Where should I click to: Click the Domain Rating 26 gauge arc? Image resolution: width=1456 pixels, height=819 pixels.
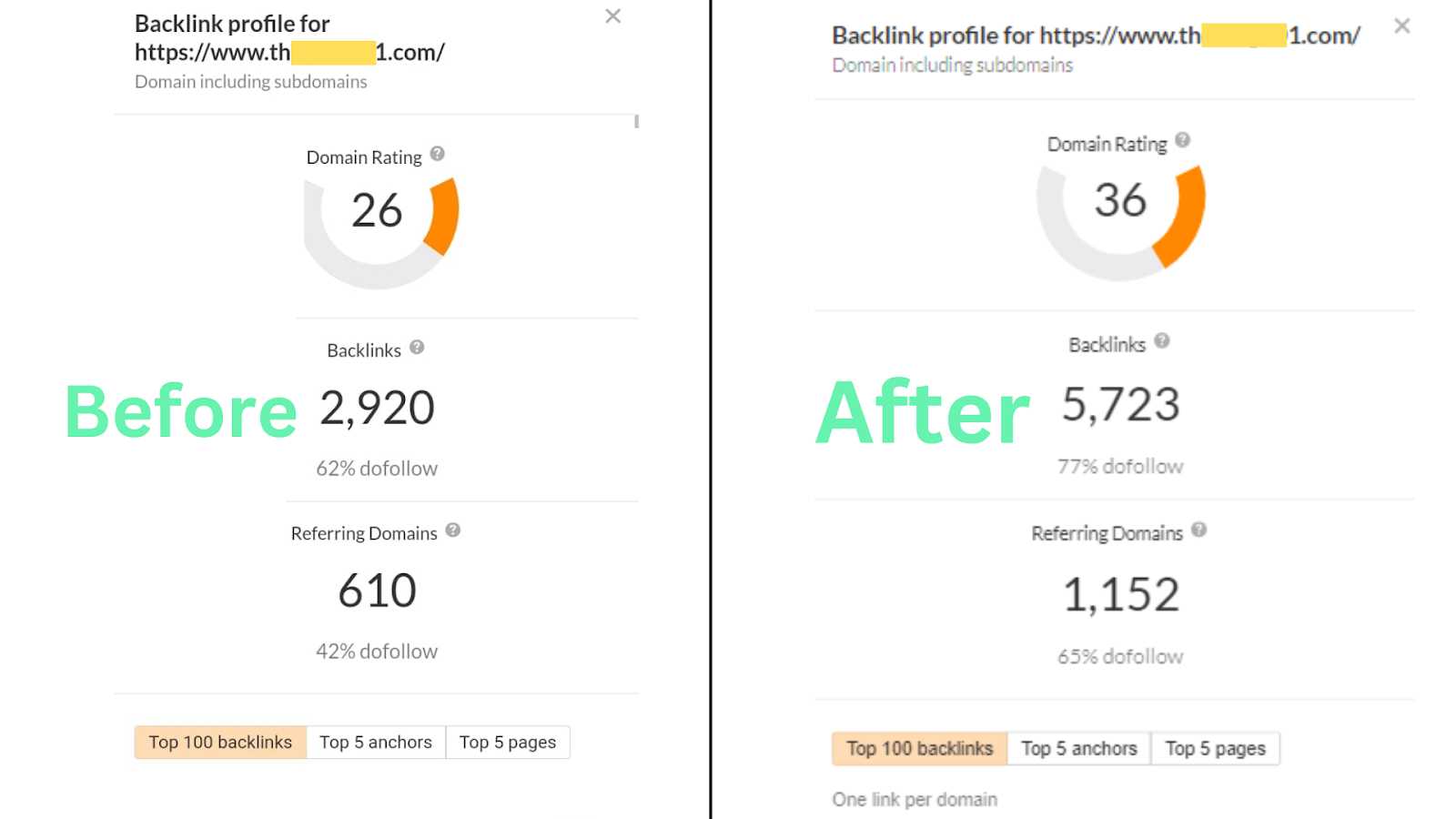pos(440,218)
